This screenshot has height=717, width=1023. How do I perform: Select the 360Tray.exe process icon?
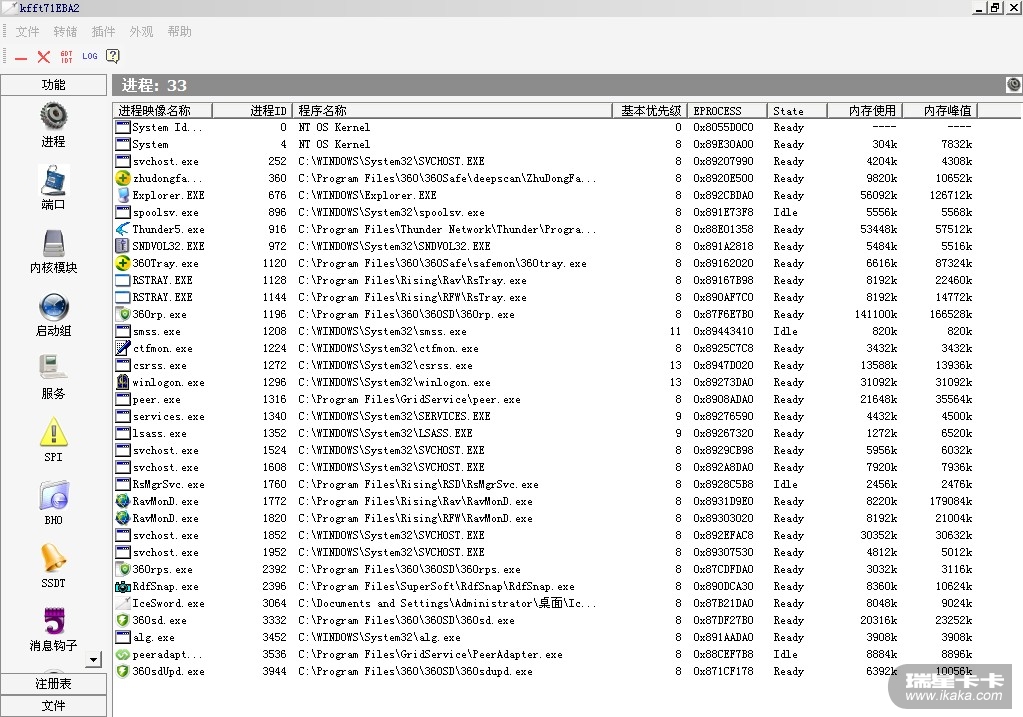(122, 263)
